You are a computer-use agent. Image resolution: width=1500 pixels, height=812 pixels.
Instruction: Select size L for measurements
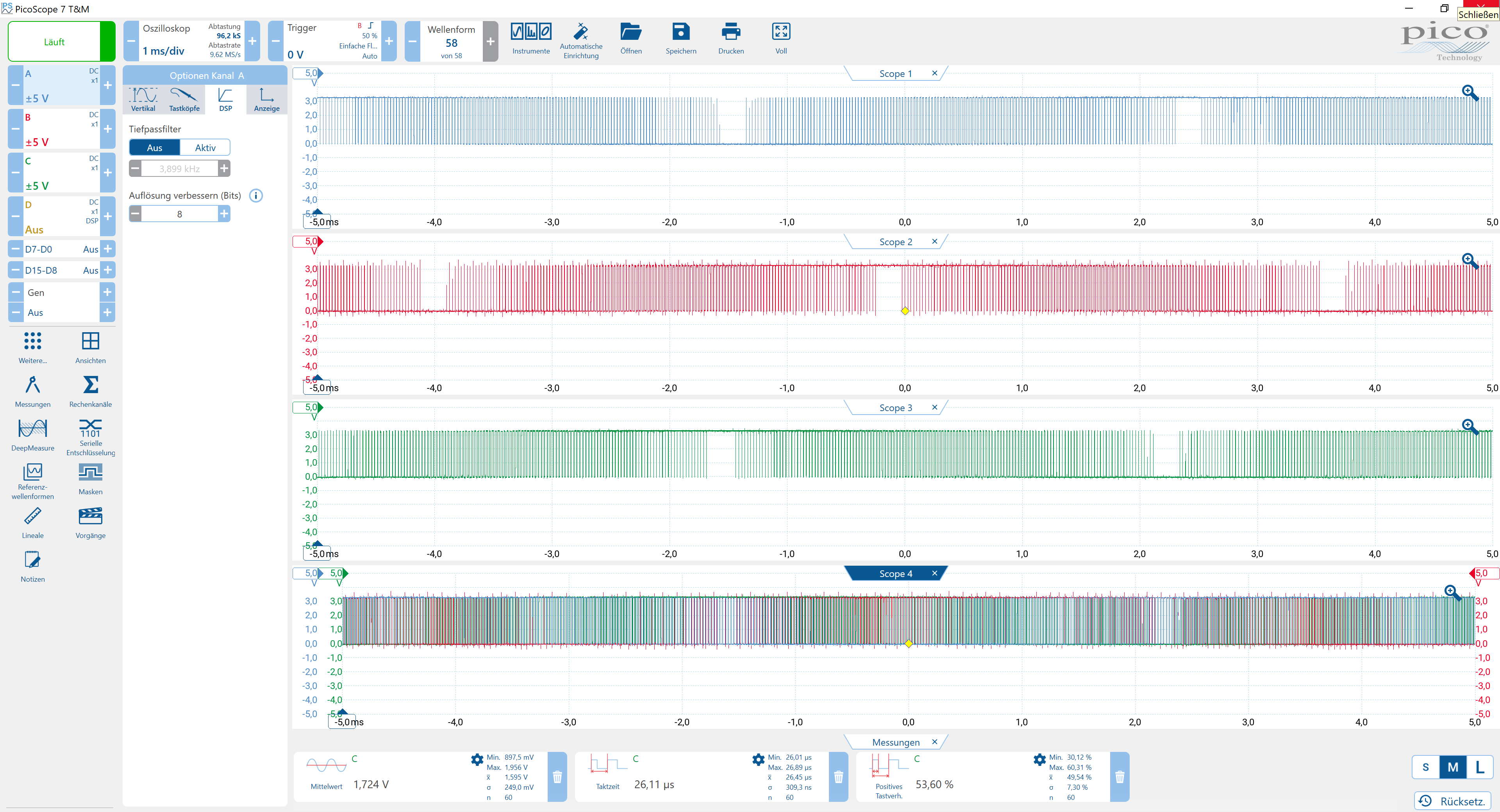click(x=1480, y=767)
